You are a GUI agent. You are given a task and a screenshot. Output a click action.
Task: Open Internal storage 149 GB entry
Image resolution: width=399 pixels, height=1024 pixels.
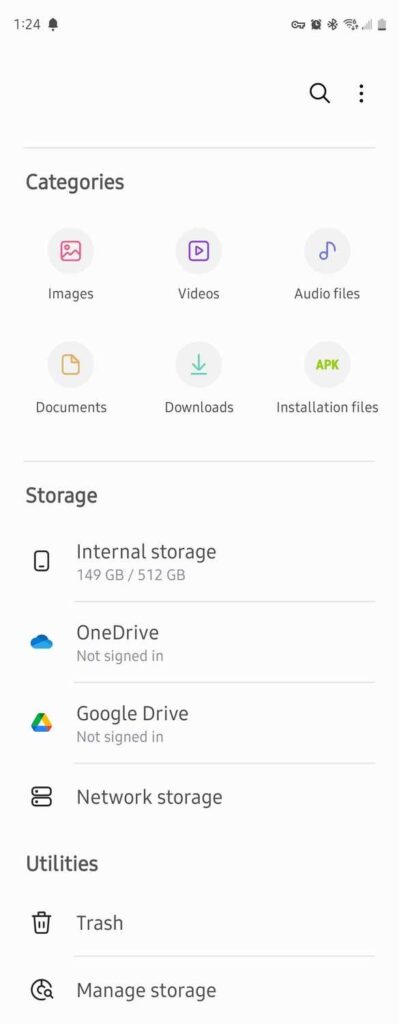click(199, 562)
